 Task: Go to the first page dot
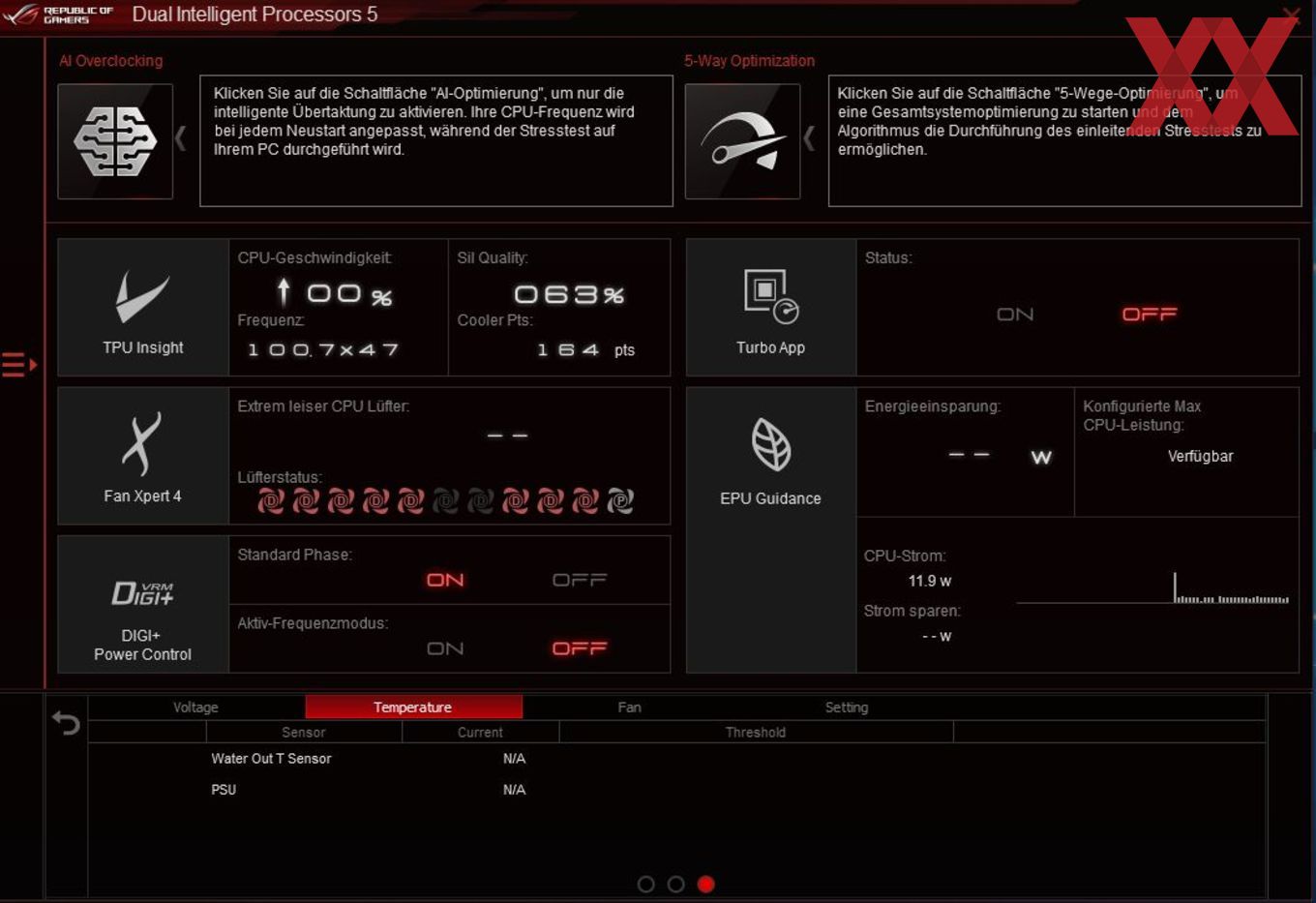click(x=646, y=884)
